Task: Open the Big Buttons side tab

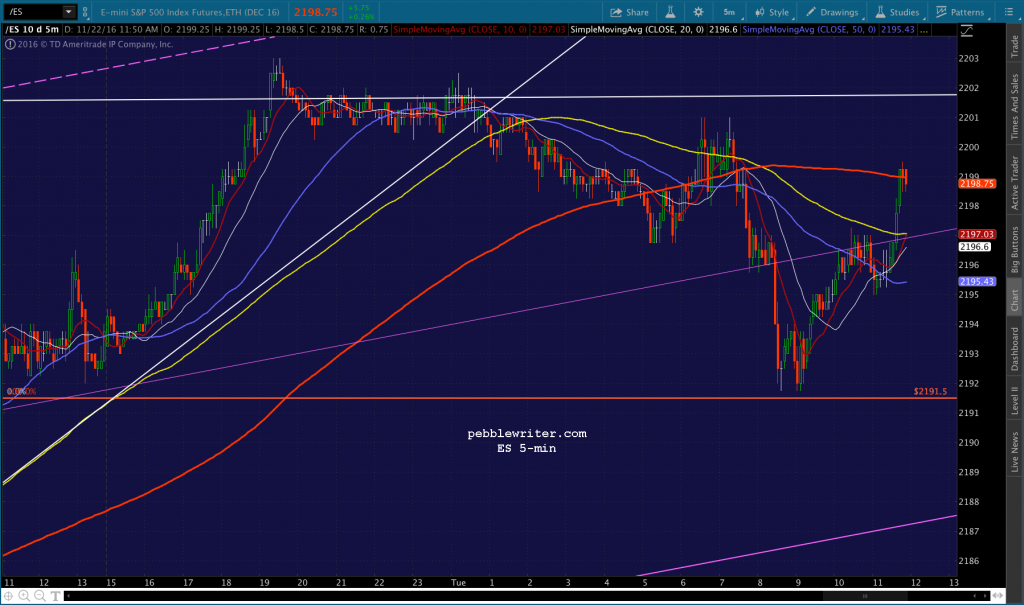Action: pos(1014,249)
